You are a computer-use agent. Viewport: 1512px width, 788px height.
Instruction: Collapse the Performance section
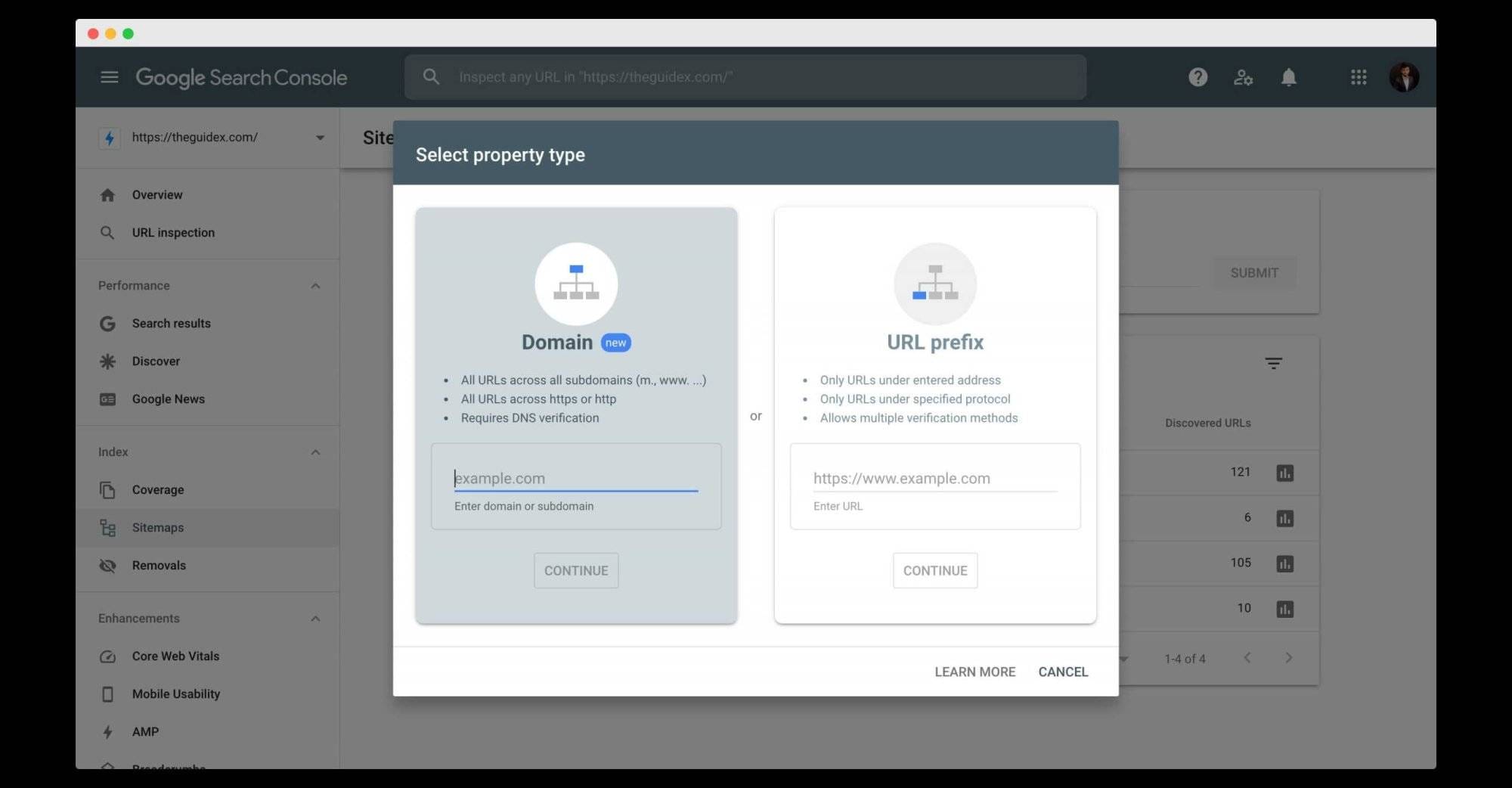pyautogui.click(x=315, y=286)
